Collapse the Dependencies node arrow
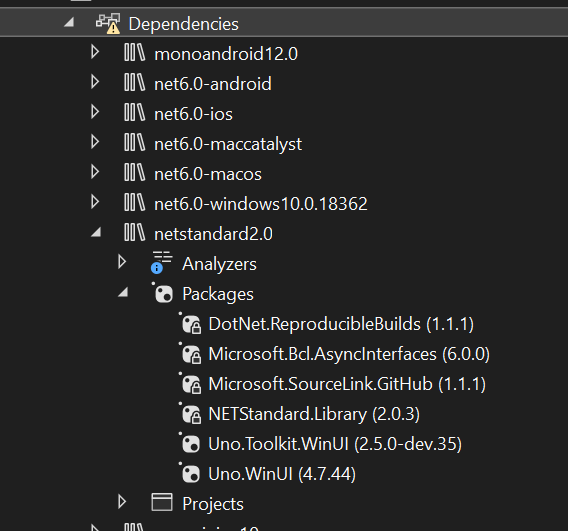Viewport: 568px width, 531px height. [69, 23]
